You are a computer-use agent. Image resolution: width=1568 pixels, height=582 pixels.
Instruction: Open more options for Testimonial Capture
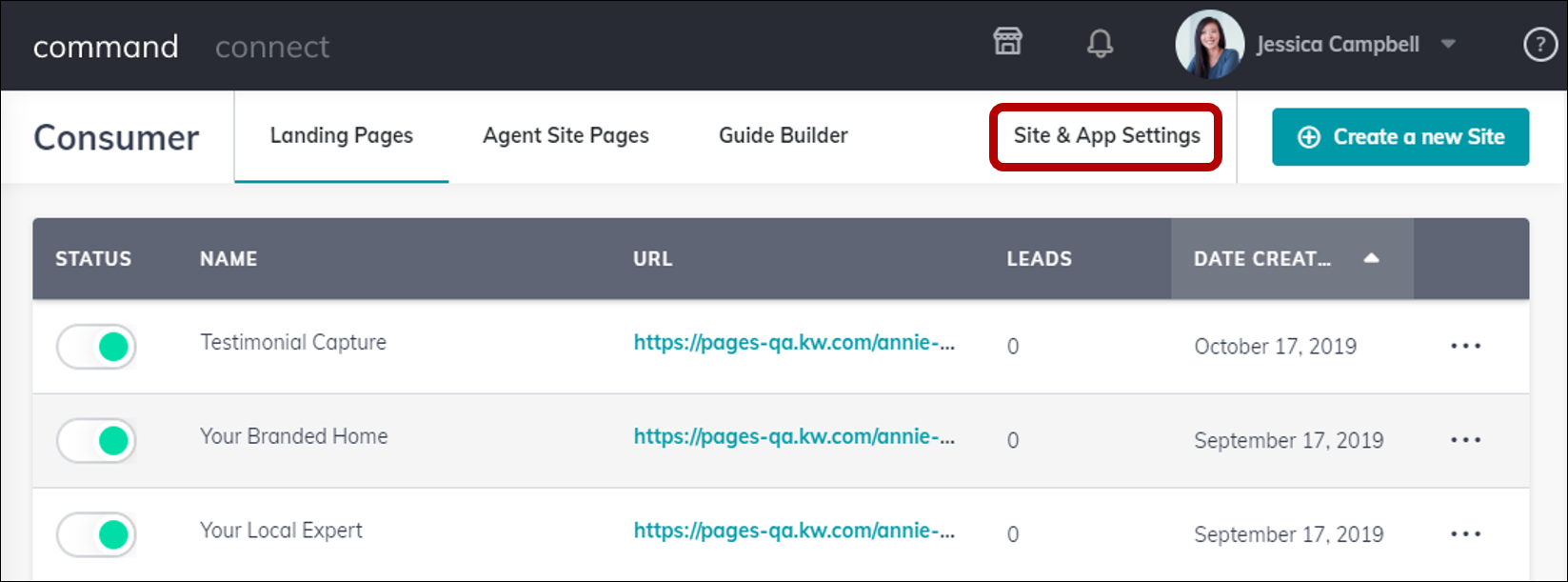tap(1465, 346)
